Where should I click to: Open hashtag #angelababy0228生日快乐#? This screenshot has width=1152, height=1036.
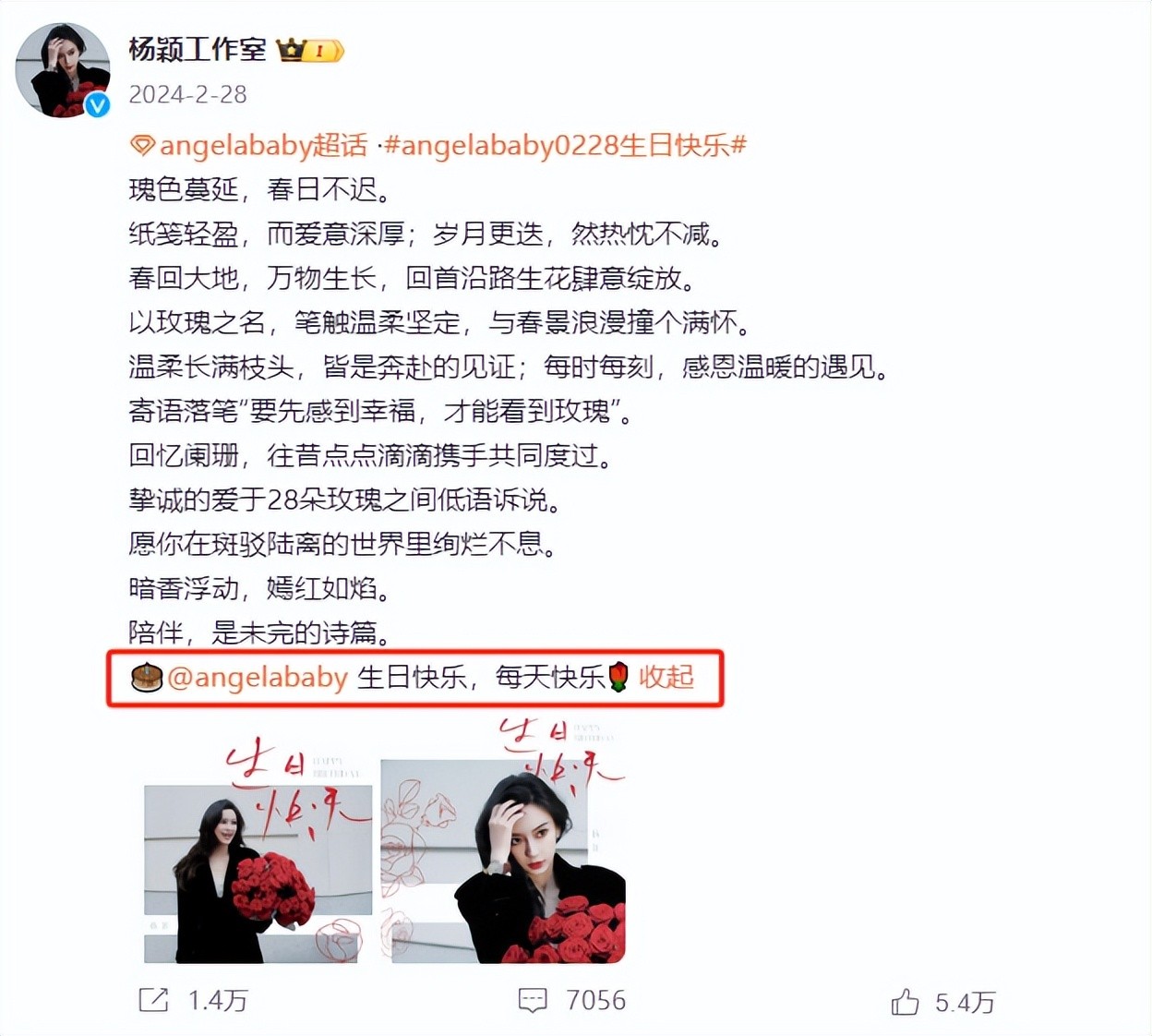(565, 146)
